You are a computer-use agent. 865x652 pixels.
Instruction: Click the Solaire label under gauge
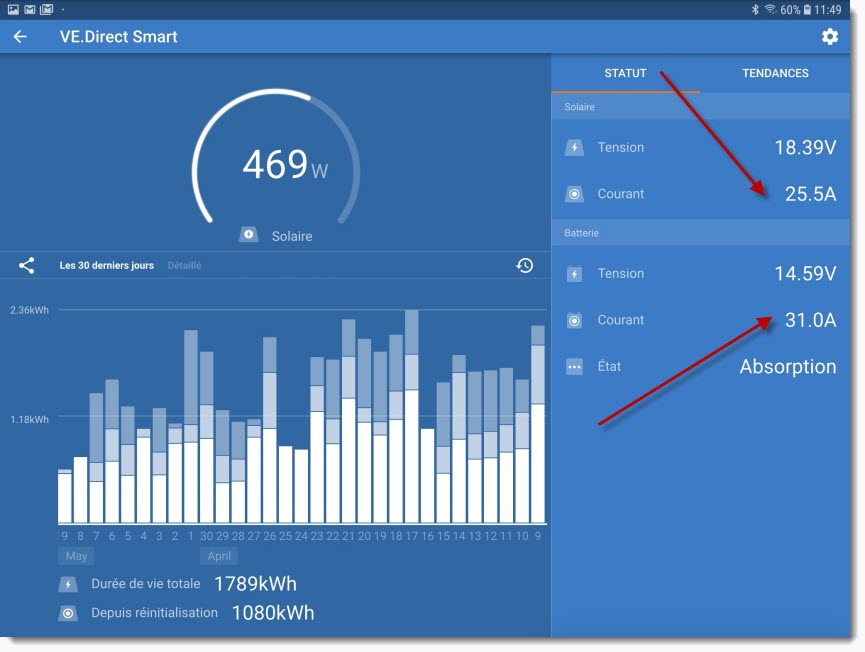click(x=292, y=236)
